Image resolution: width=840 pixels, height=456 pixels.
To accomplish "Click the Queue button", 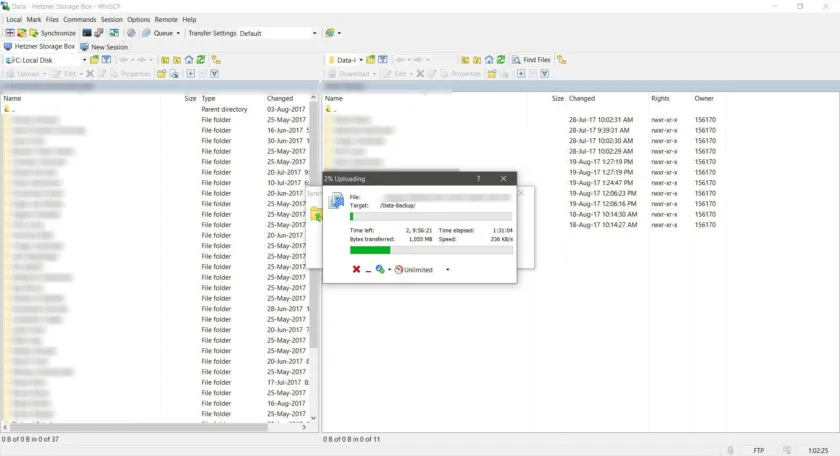I will pyautogui.click(x=158, y=33).
